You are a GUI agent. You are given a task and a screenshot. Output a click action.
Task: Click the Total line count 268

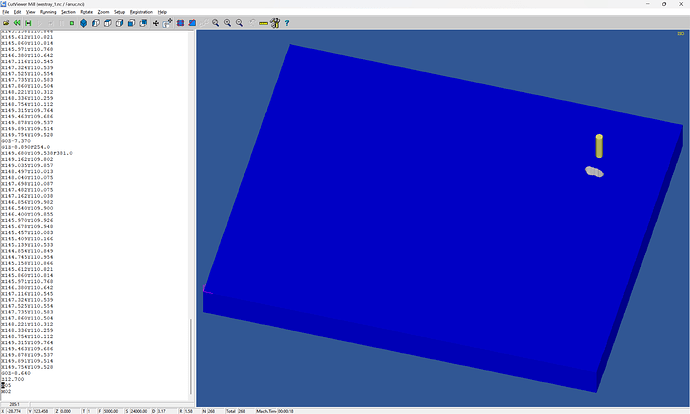pos(242,411)
